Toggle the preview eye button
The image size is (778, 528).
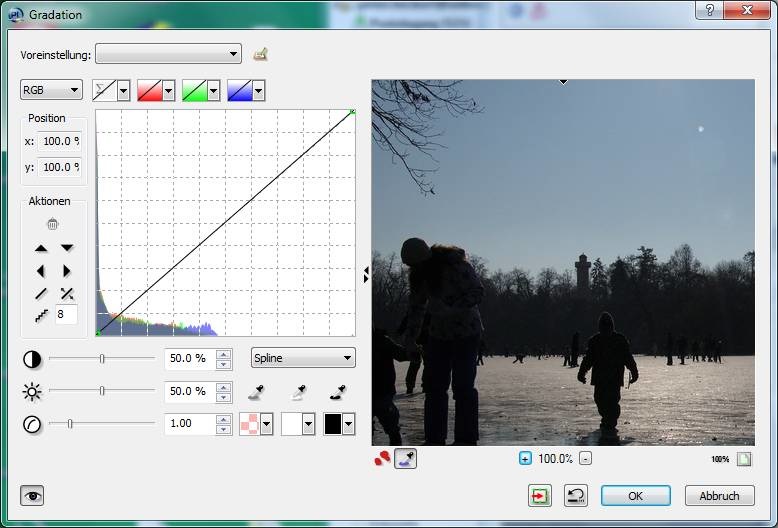[33, 495]
